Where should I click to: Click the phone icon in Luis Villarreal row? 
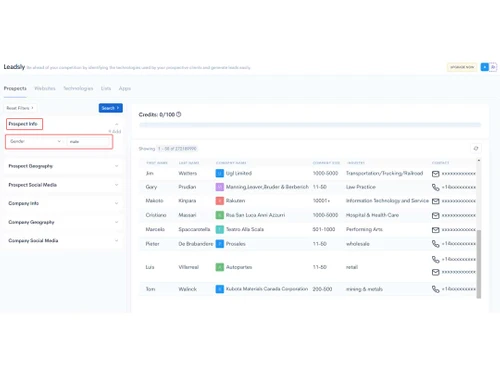(x=435, y=259)
